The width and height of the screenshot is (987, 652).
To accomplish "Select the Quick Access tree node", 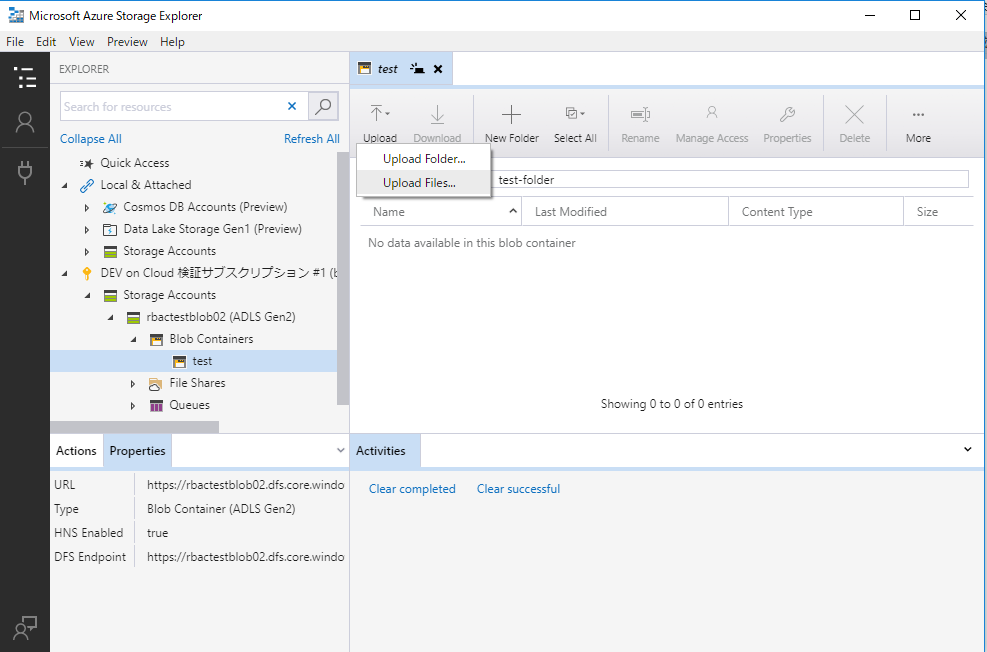I will point(135,163).
